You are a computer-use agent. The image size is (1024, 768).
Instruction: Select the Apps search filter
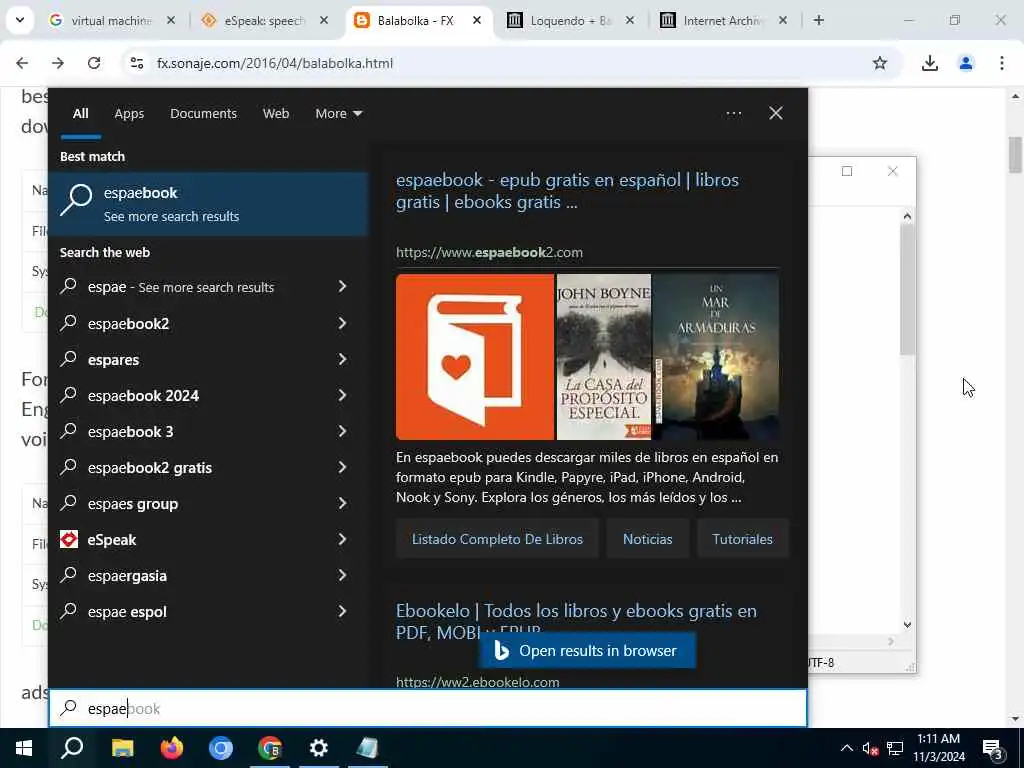coord(129,114)
